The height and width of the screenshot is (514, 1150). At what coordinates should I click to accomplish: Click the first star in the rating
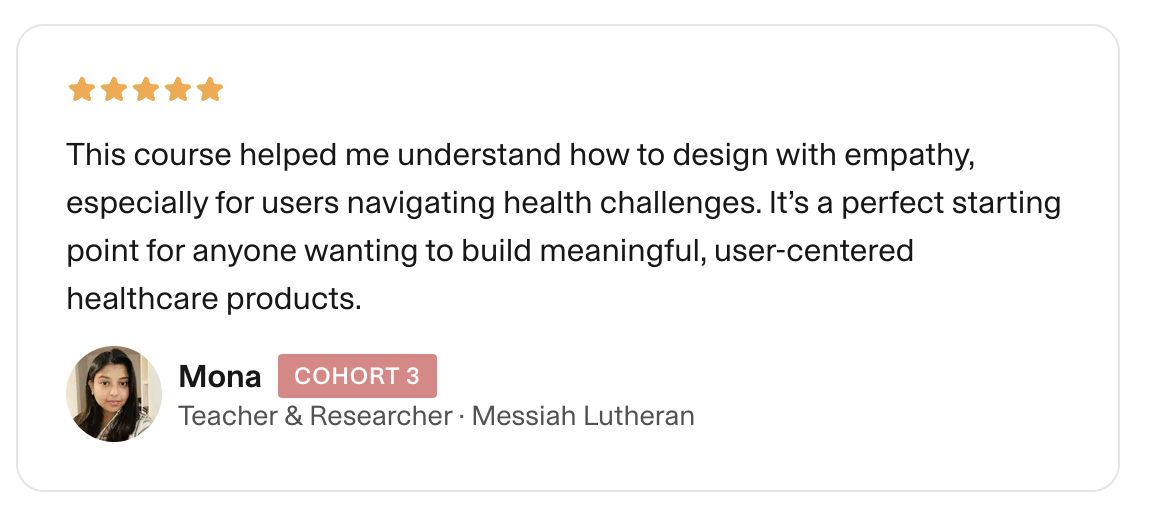81,91
